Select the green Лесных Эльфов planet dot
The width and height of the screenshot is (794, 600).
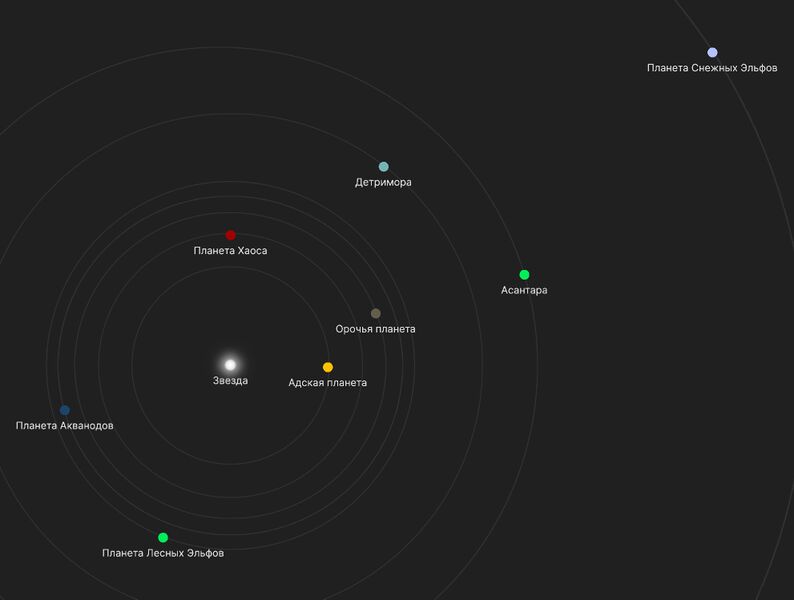(x=163, y=537)
